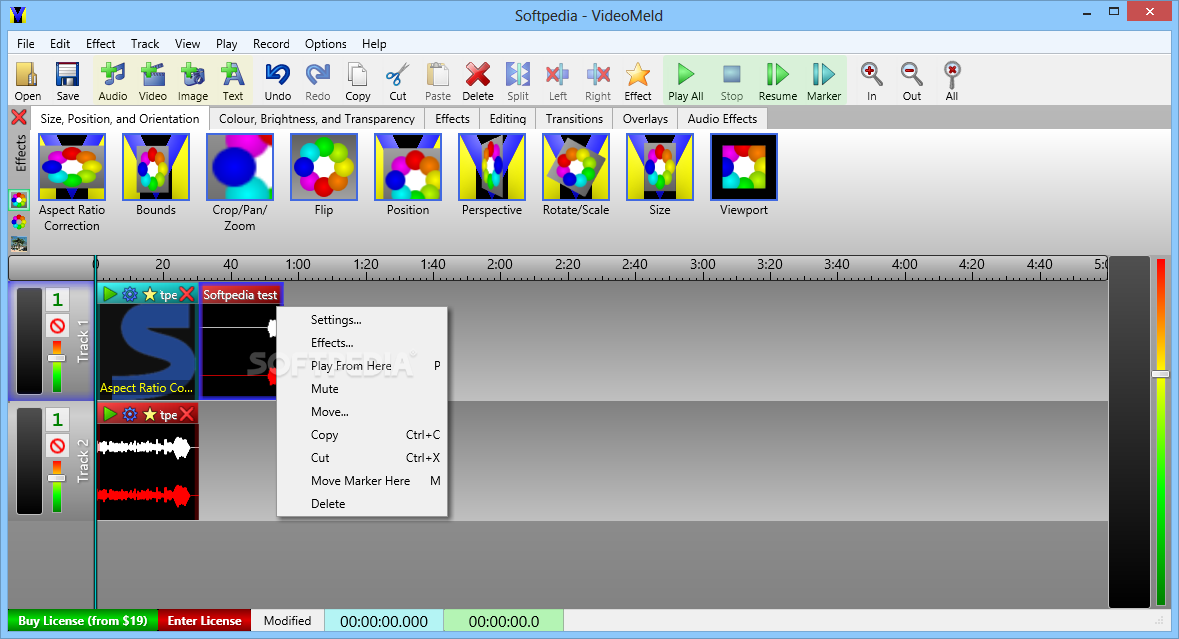Image resolution: width=1179 pixels, height=639 pixels.
Task: Toggle the Track 1 mute icon
Action: (57, 326)
